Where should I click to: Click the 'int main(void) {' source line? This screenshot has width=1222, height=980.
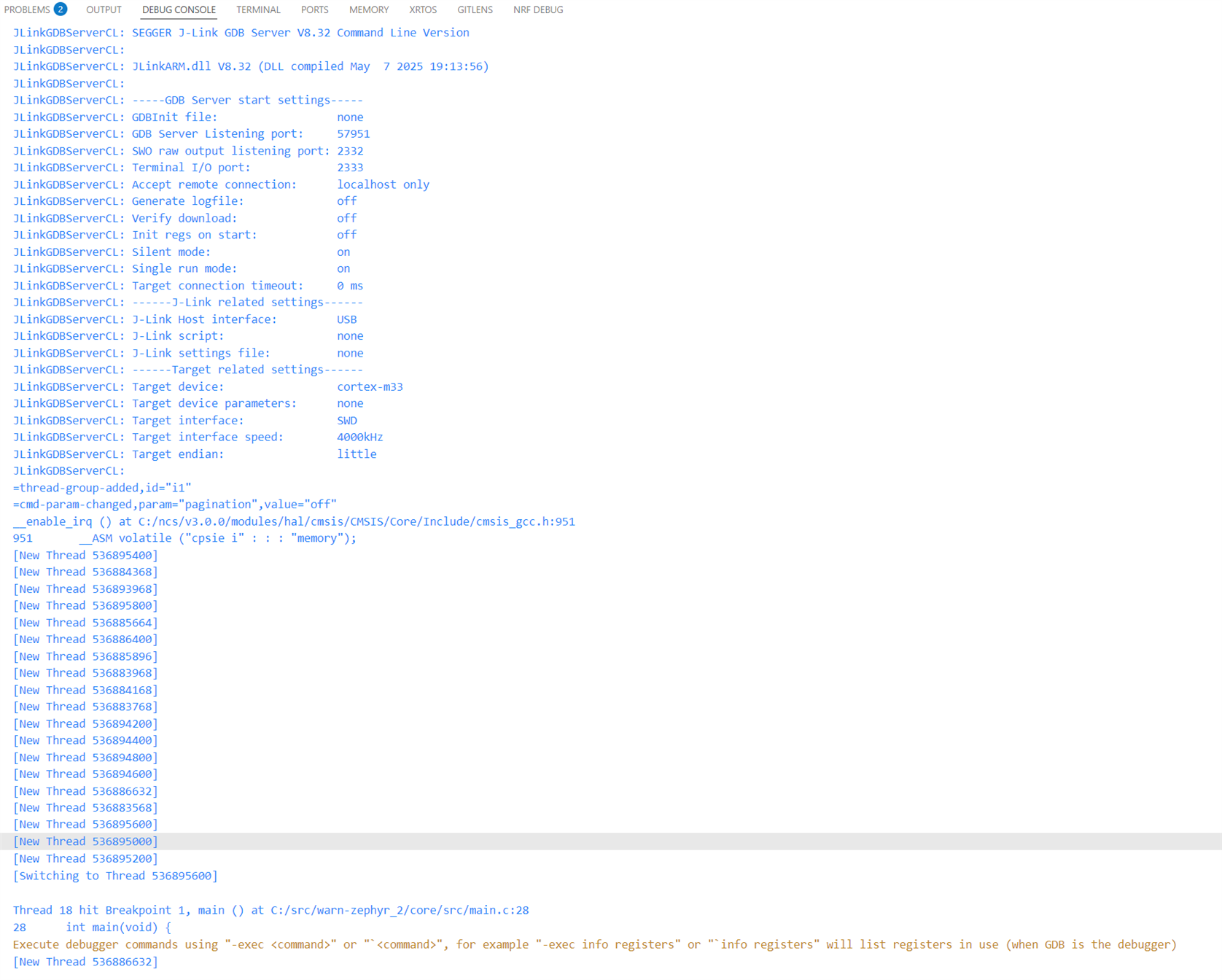click(x=118, y=927)
